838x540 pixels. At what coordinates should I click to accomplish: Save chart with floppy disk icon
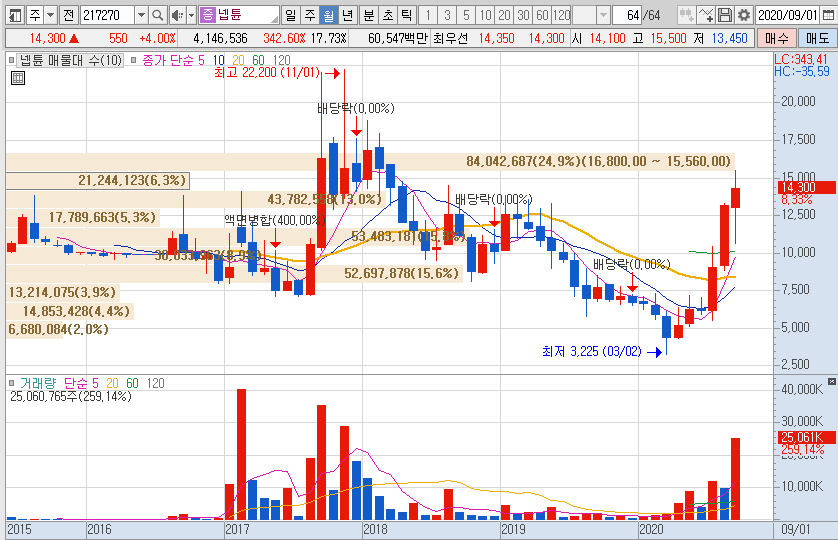click(725, 15)
